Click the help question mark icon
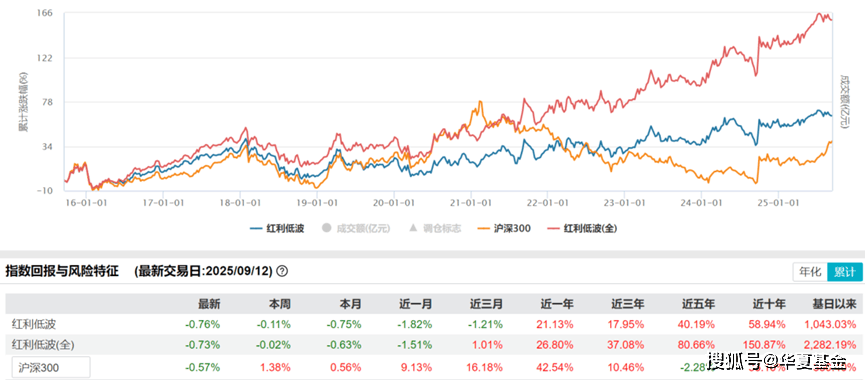This screenshot has height=380, width=865. click(282, 271)
